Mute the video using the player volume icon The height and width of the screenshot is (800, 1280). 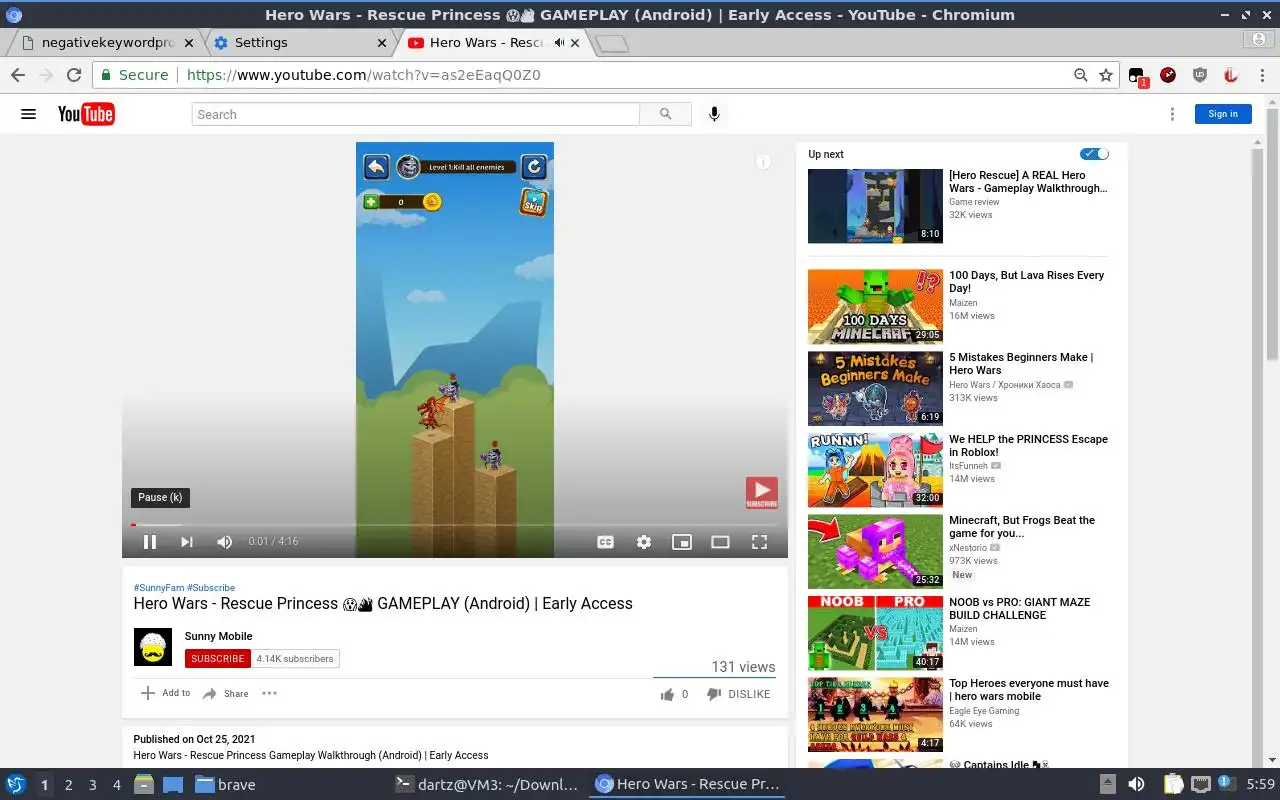click(224, 542)
